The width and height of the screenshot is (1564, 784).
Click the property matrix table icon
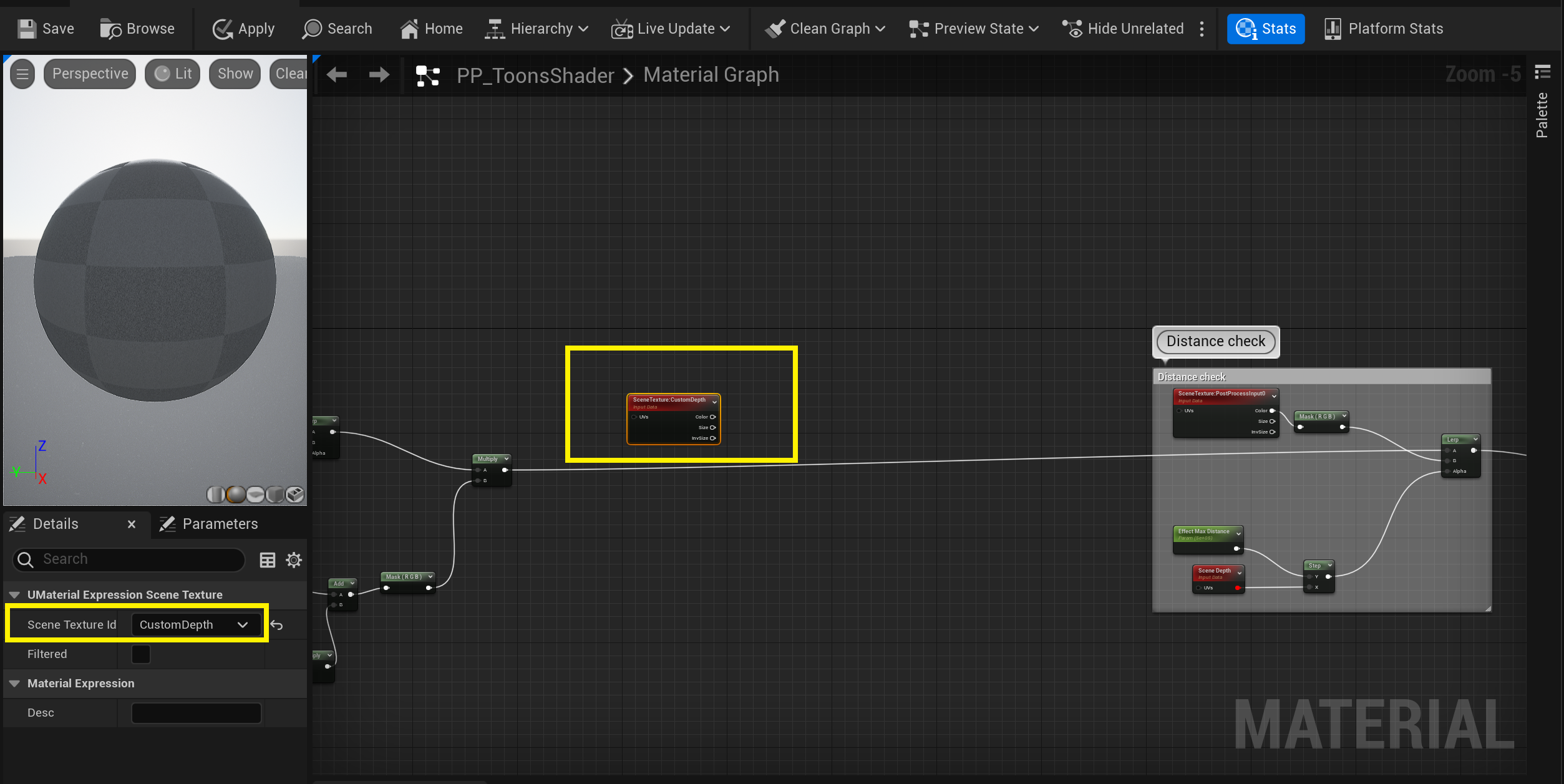coord(267,559)
